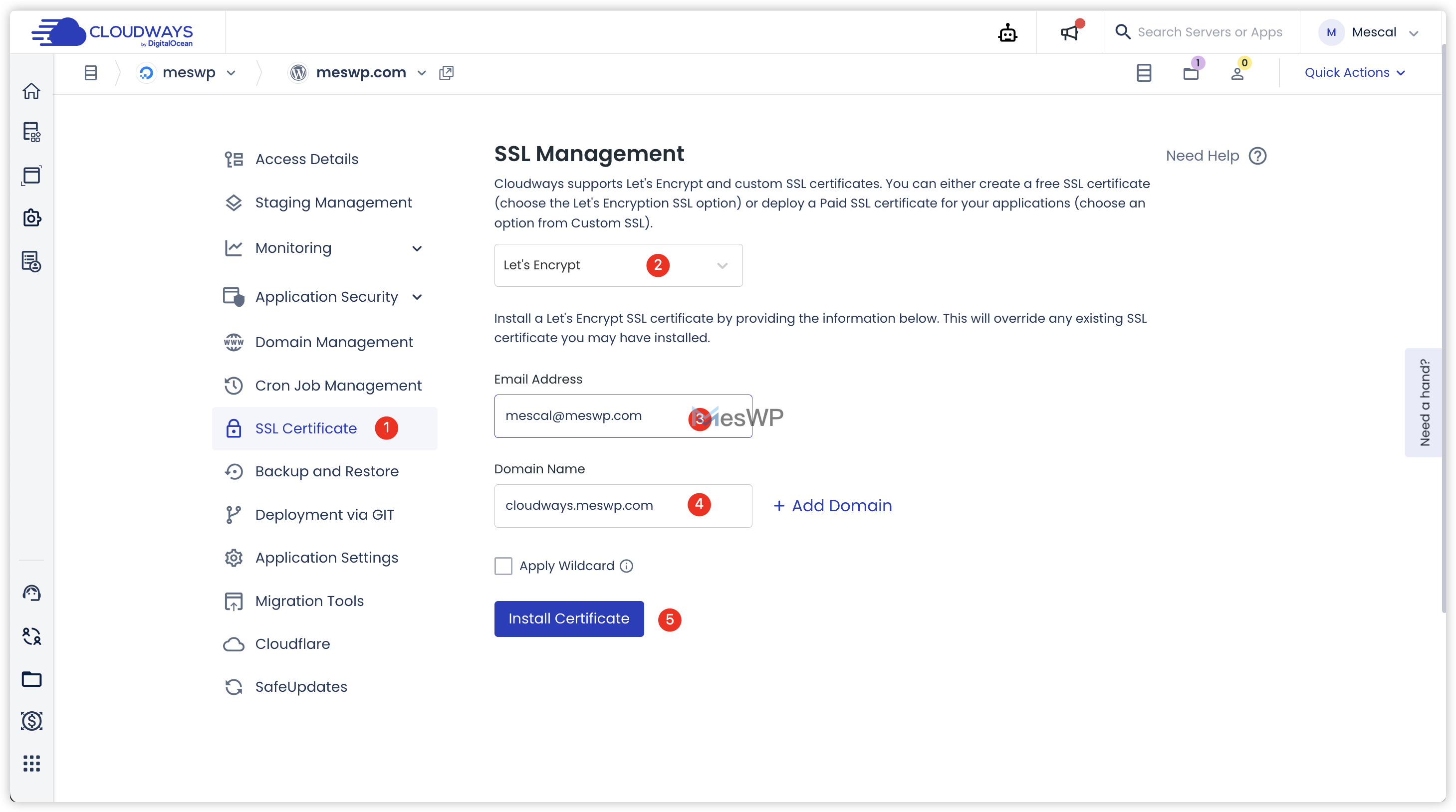This screenshot has height=812, width=1456.
Task: Click the Email Address input field
Action: tap(623, 416)
